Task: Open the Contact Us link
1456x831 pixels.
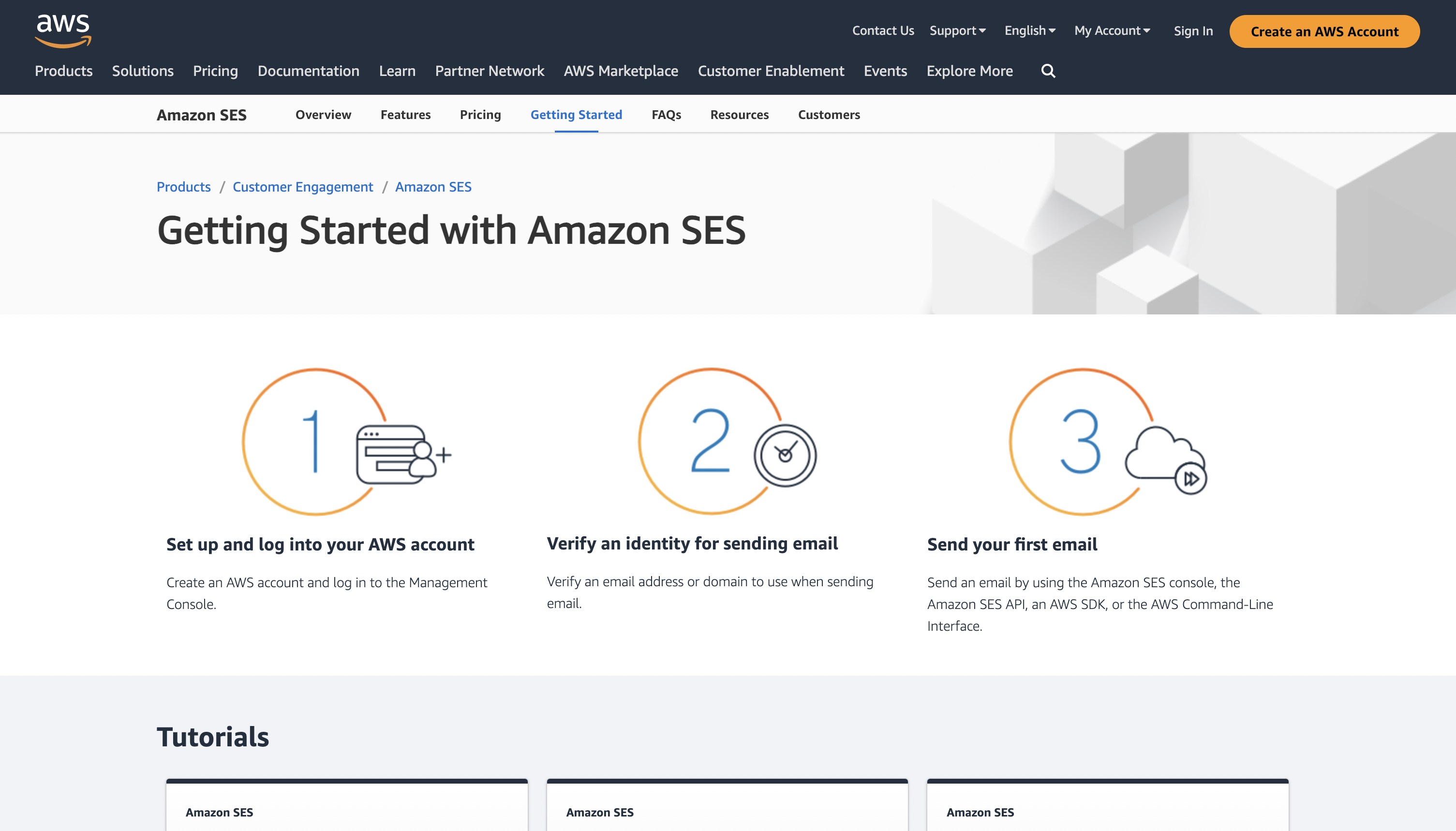Action: pos(882,30)
